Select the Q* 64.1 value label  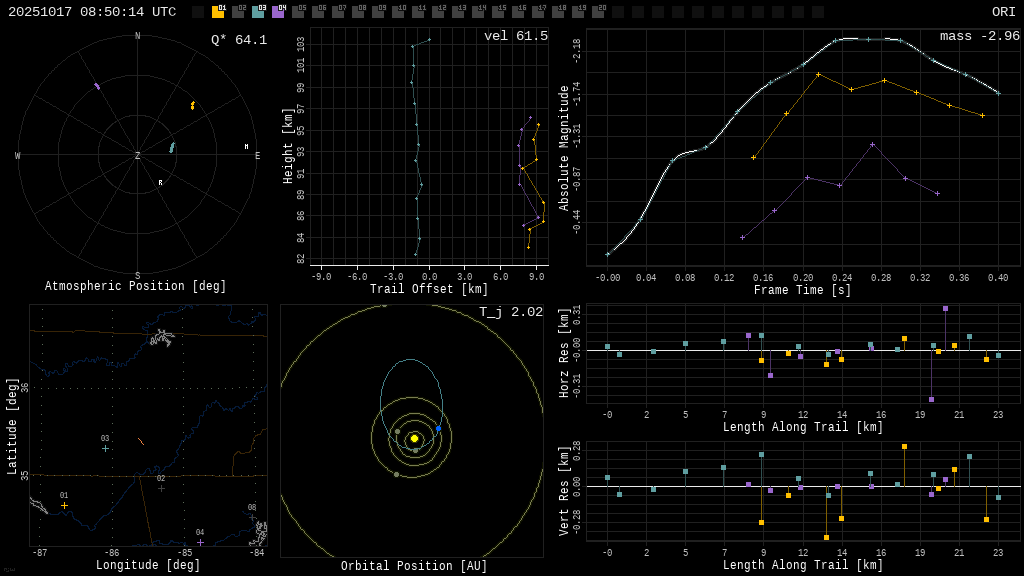[x=239, y=40]
